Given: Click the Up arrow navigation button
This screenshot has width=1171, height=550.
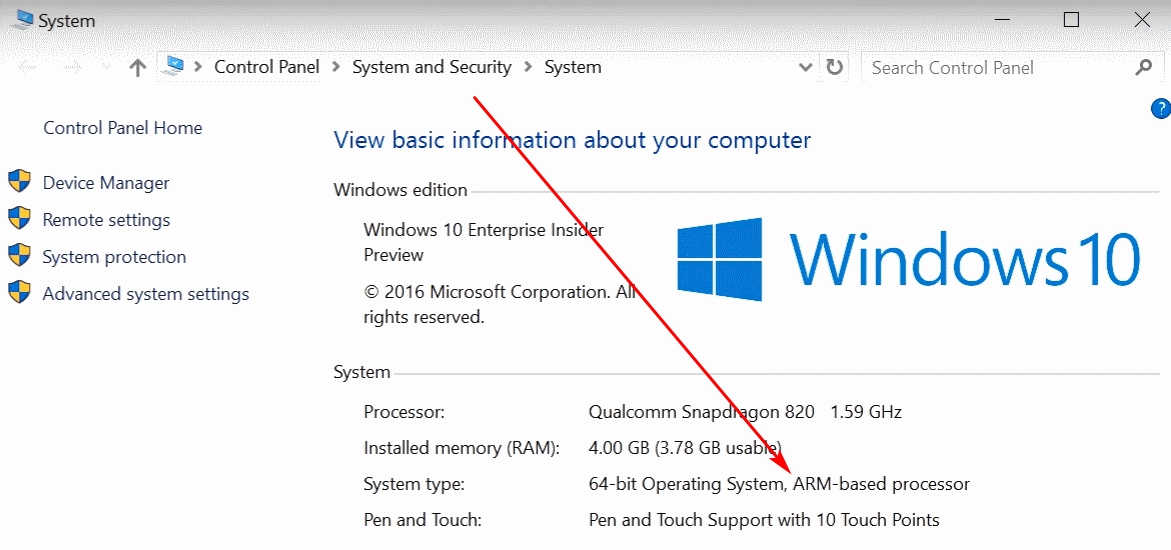Looking at the screenshot, I should (x=138, y=68).
